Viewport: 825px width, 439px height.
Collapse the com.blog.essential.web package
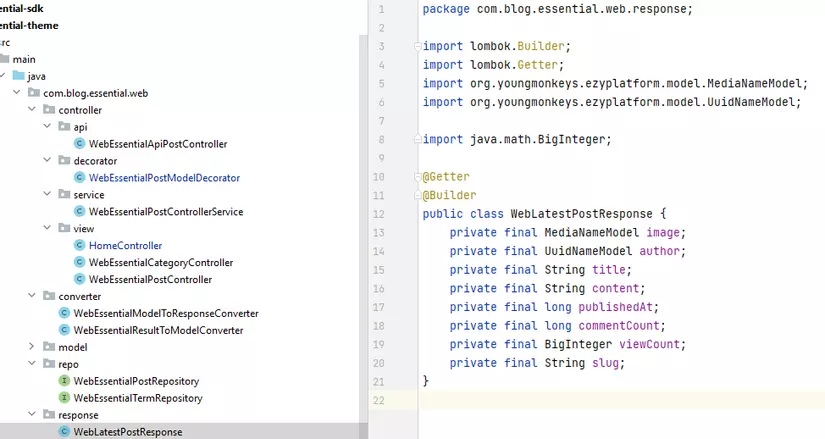16,92
